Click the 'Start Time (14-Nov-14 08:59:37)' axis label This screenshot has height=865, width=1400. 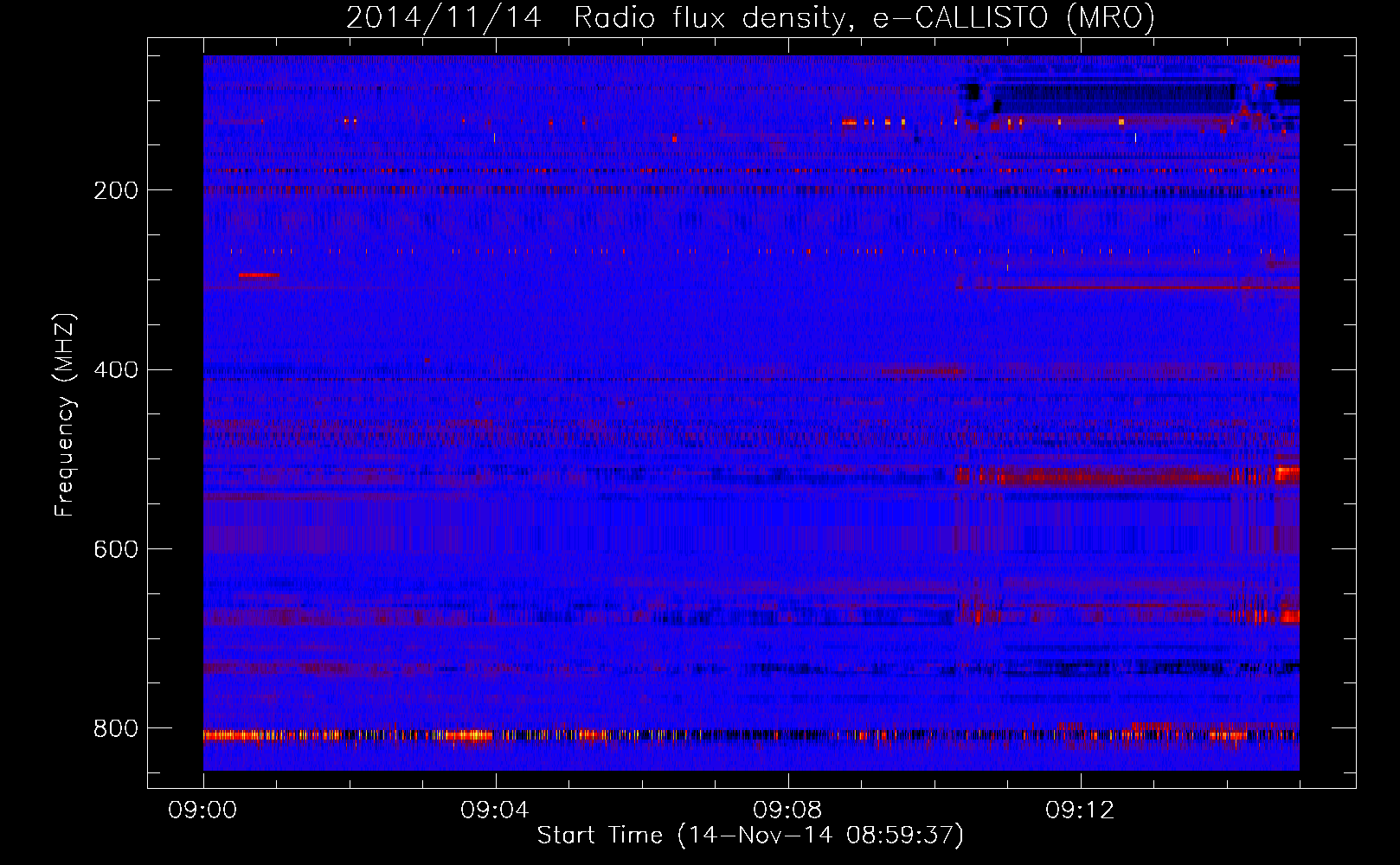pos(750,836)
